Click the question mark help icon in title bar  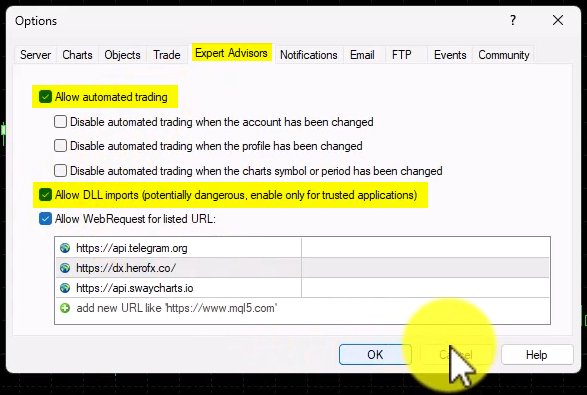click(x=513, y=20)
